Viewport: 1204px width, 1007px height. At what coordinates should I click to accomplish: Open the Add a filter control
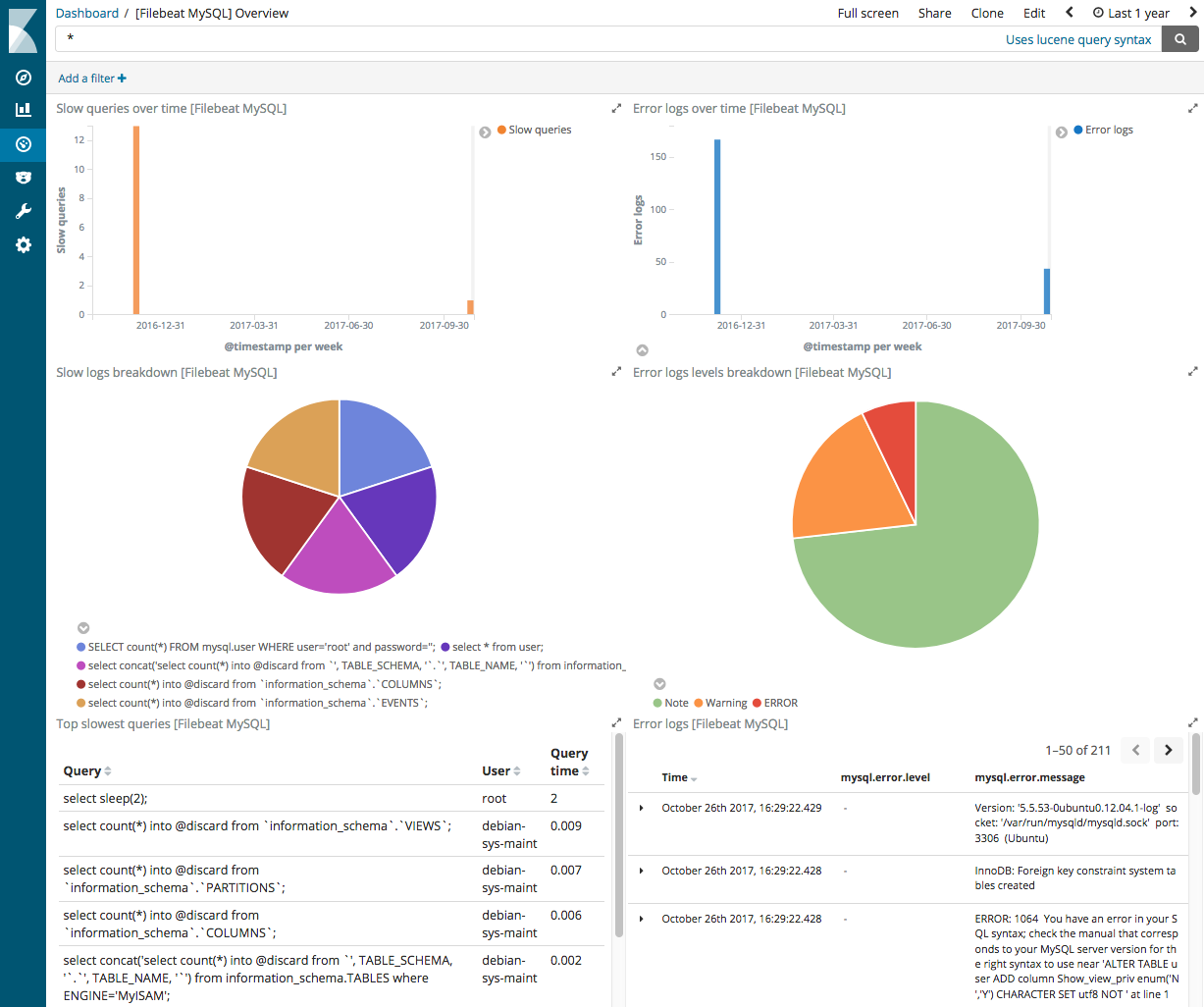91,78
